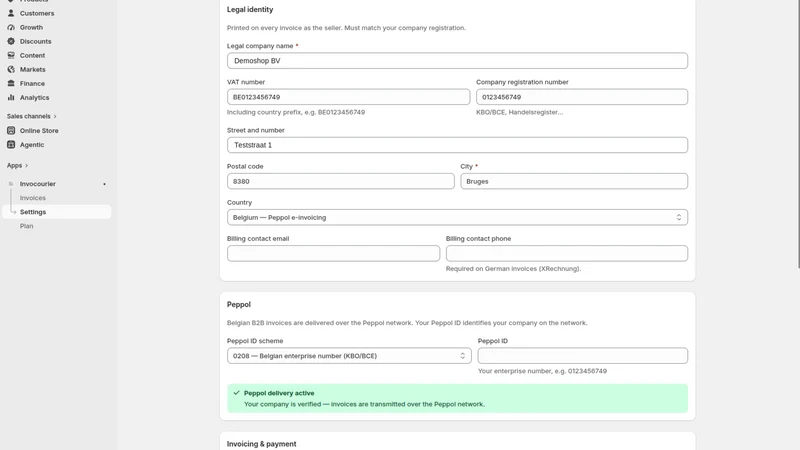
Task: Go to Invocourier Plan page
Action: pyautogui.click(x=27, y=226)
